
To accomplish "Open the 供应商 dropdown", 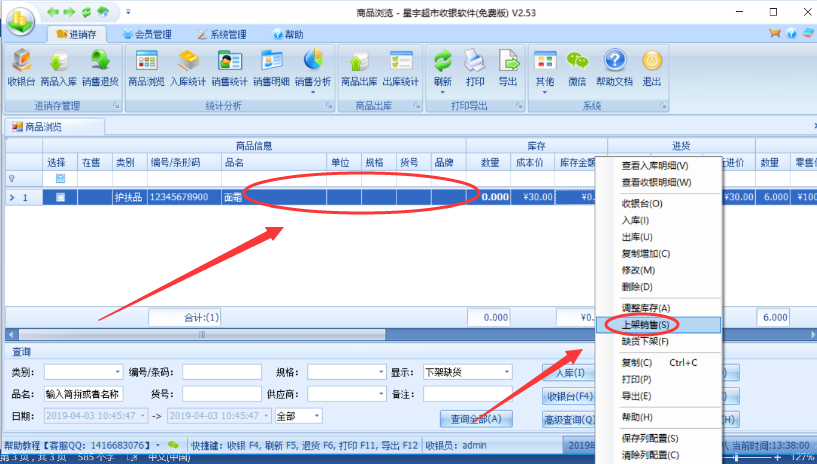I will coord(381,394).
